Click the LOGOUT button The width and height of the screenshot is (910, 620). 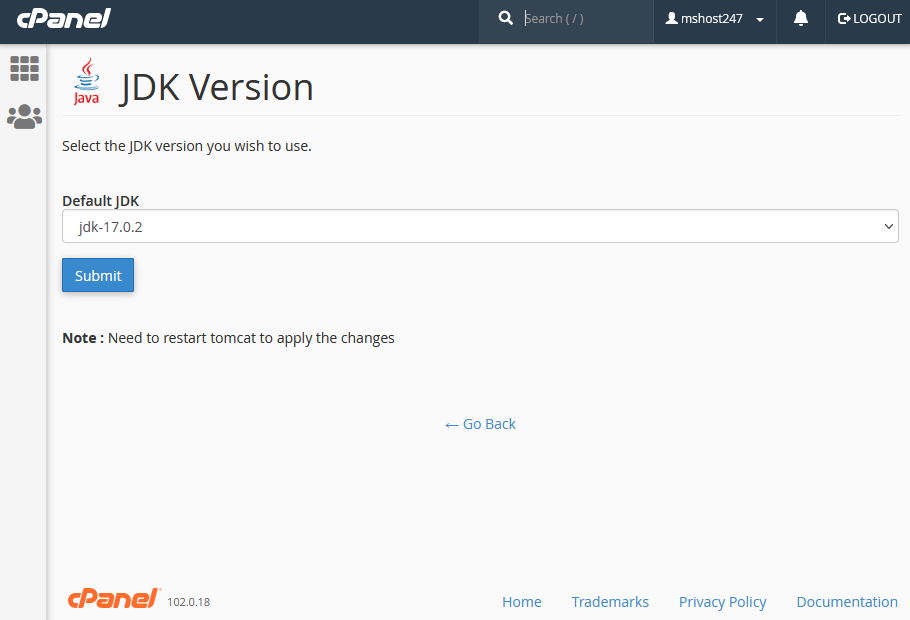pyautogui.click(x=870, y=19)
